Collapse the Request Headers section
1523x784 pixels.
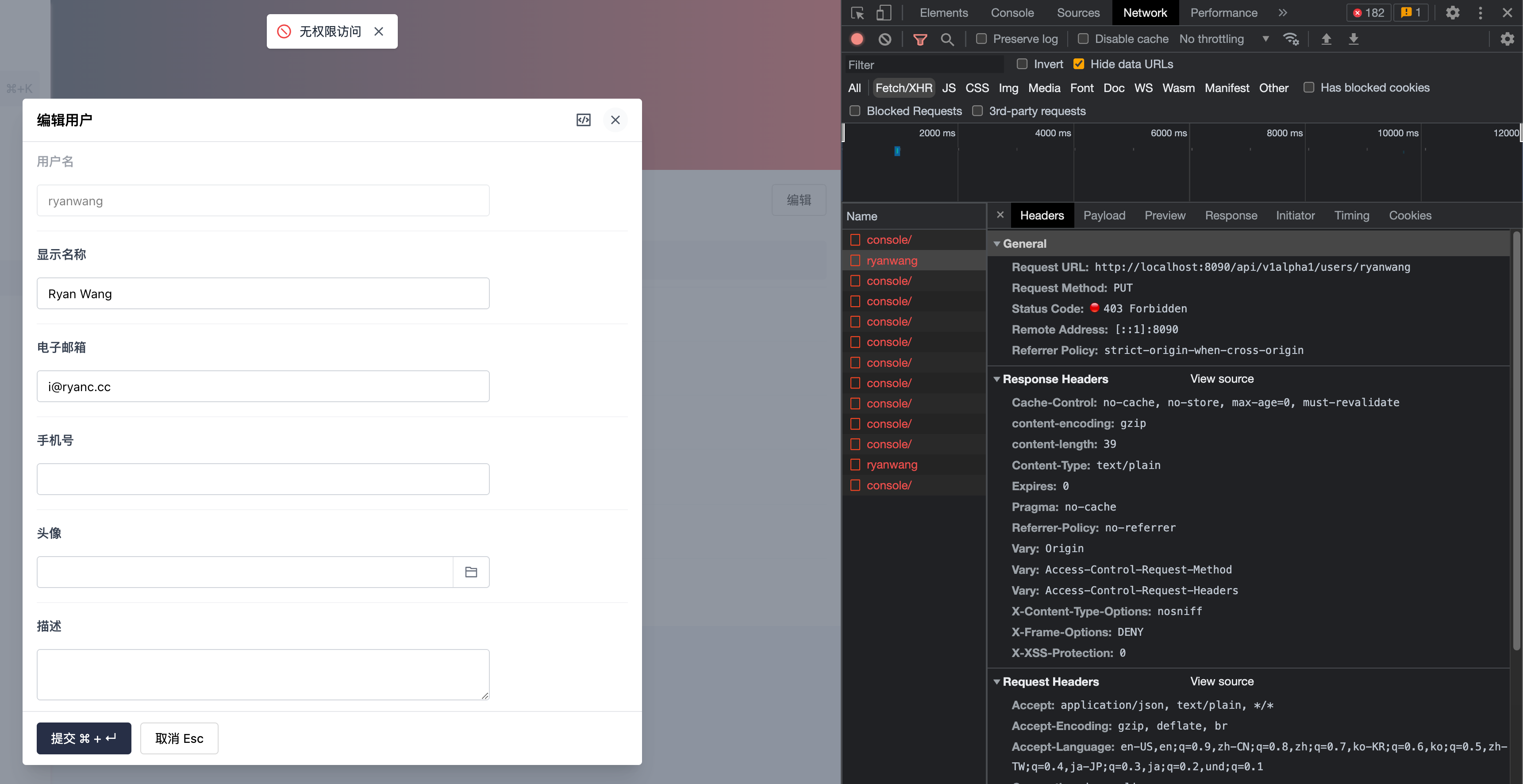click(997, 682)
